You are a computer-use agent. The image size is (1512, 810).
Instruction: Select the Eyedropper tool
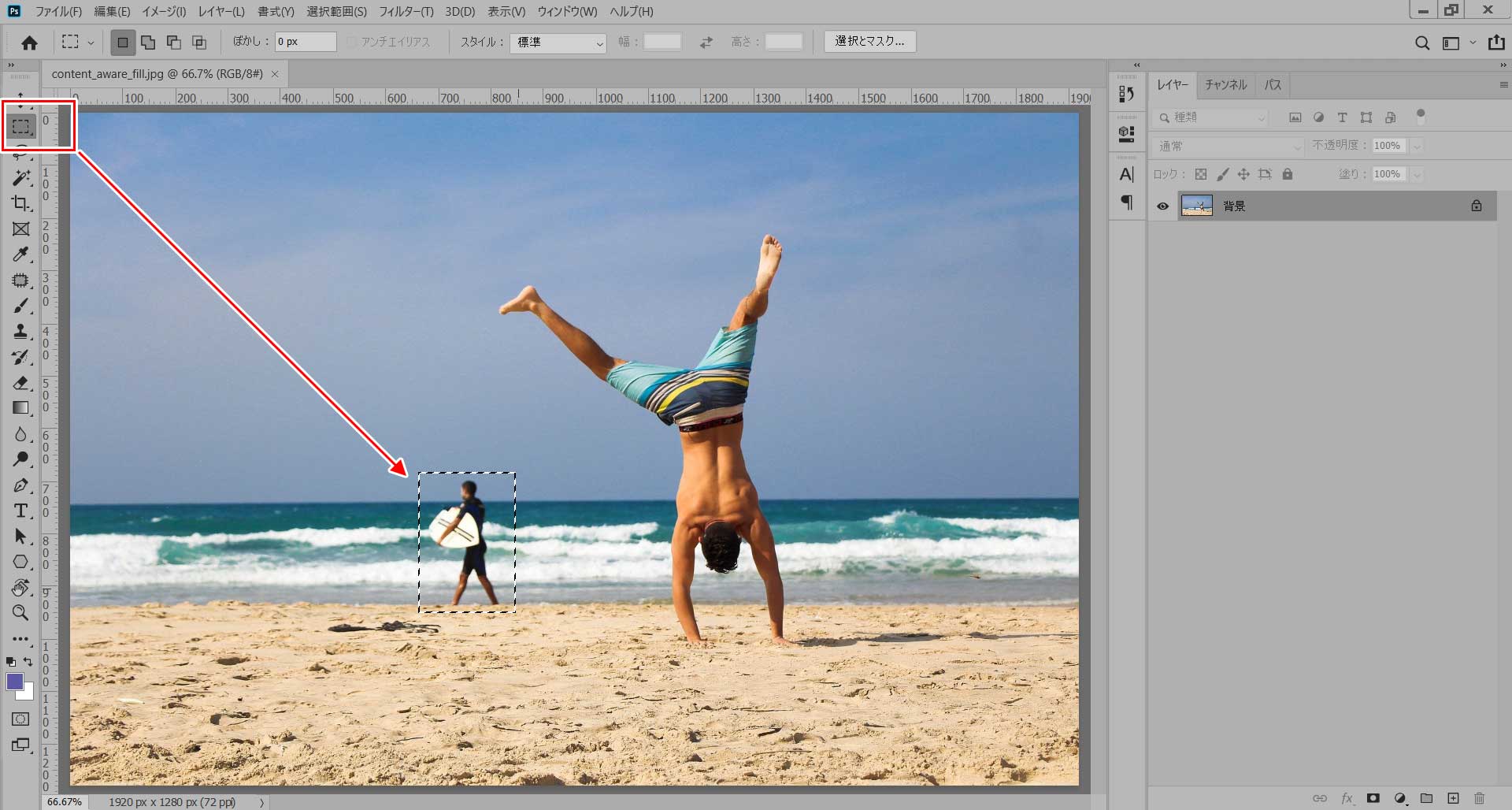20,255
